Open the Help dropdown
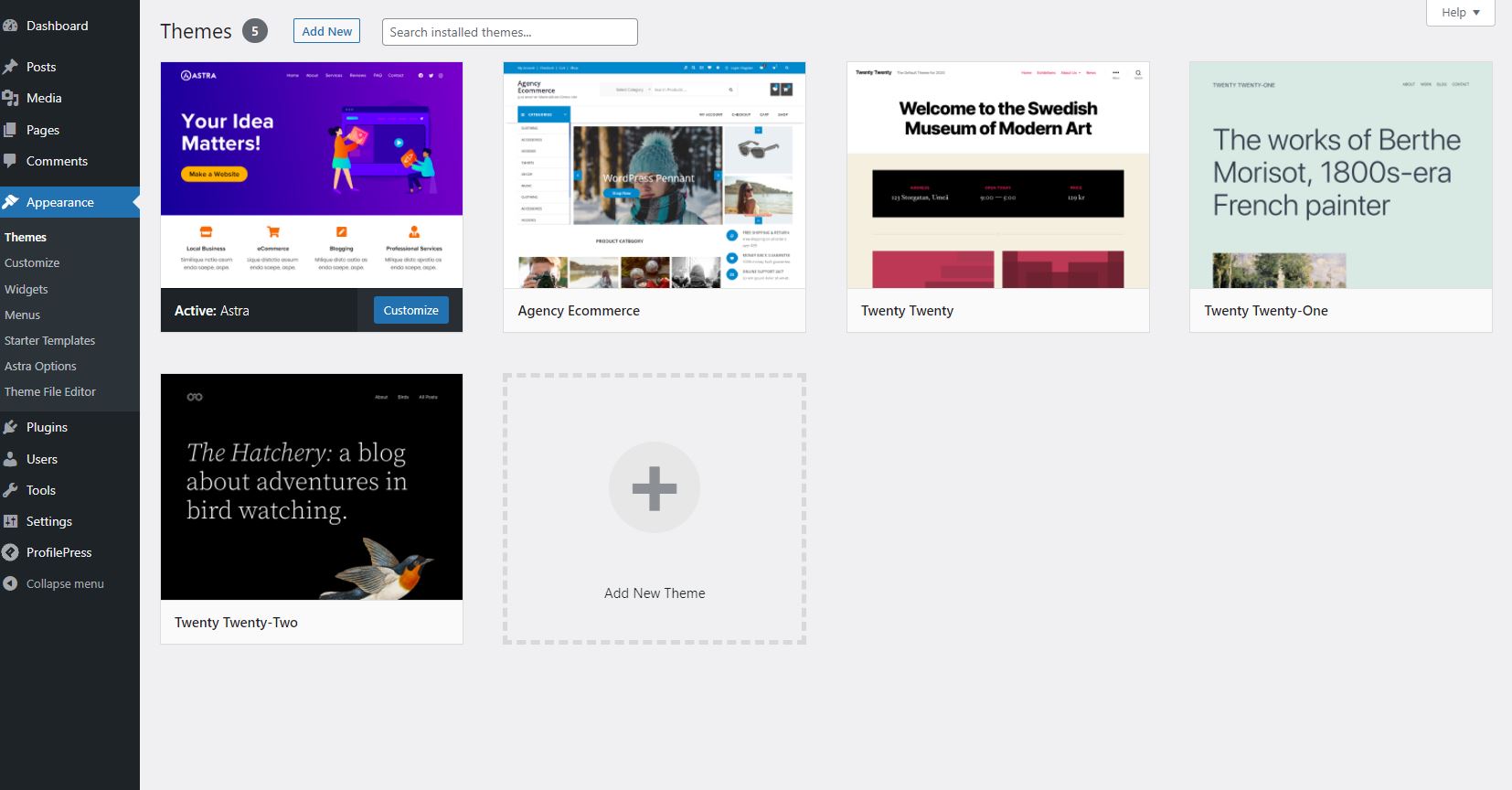The image size is (1512, 790). (1460, 13)
